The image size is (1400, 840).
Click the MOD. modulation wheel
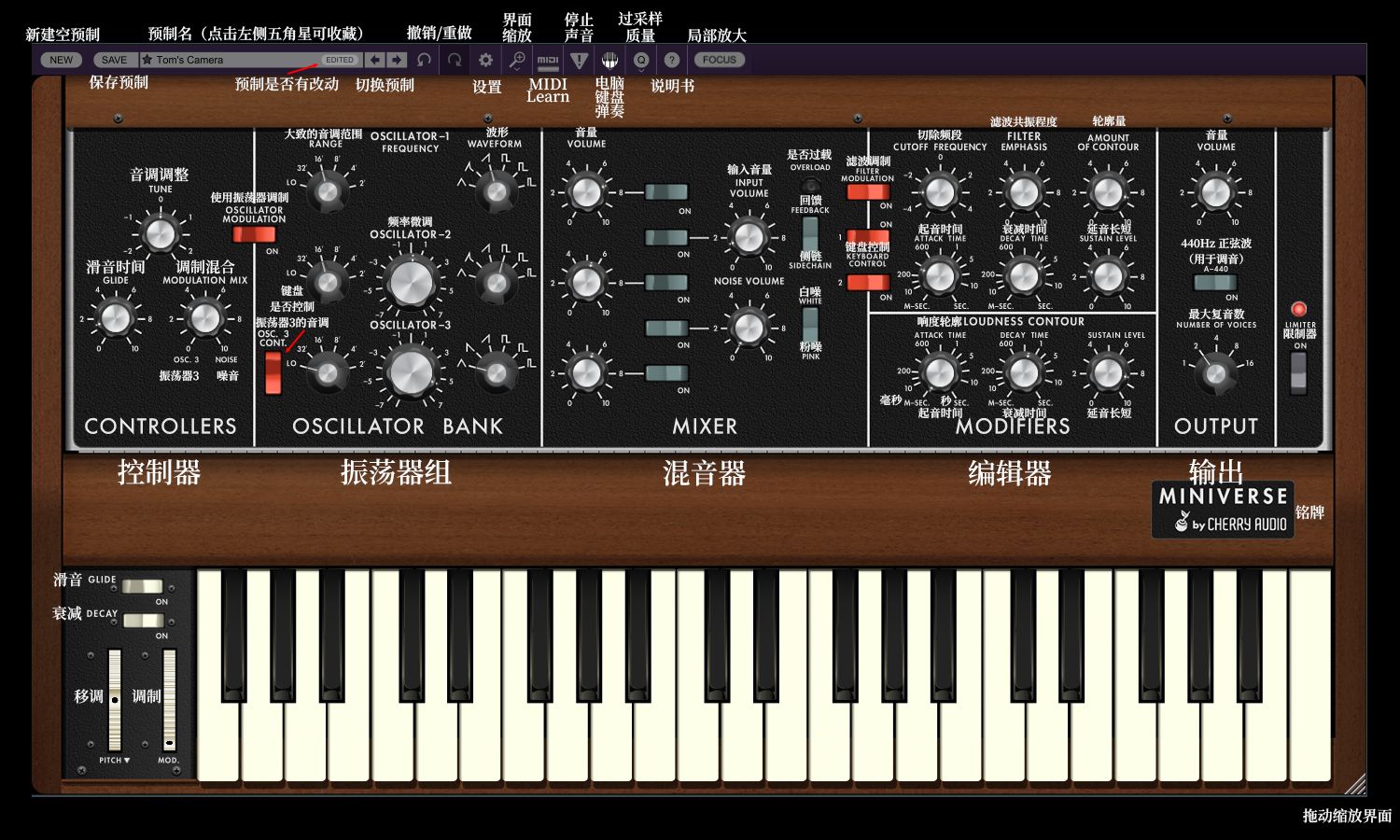pyautogui.click(x=169, y=700)
